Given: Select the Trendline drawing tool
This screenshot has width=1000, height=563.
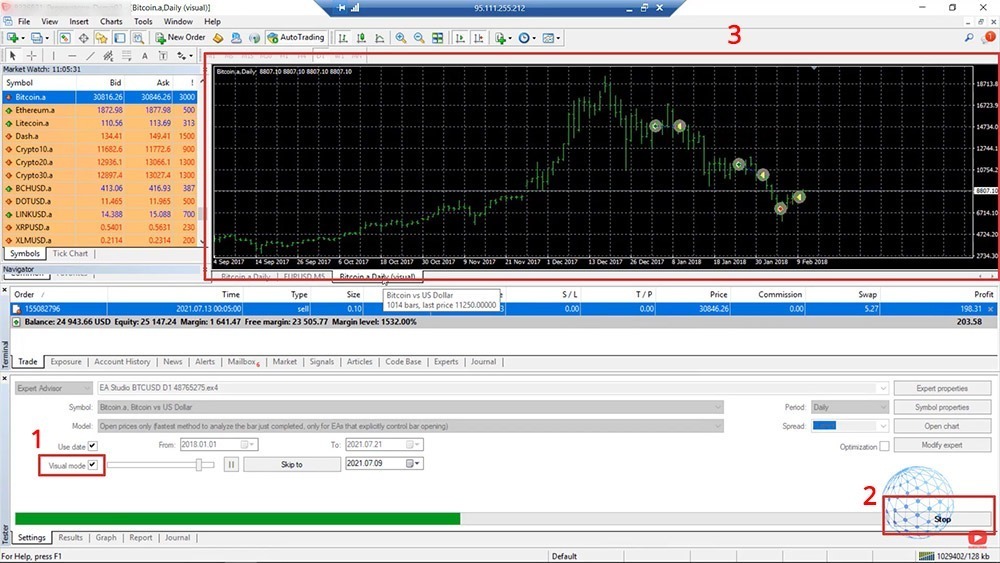Looking at the screenshot, I should coord(90,56).
